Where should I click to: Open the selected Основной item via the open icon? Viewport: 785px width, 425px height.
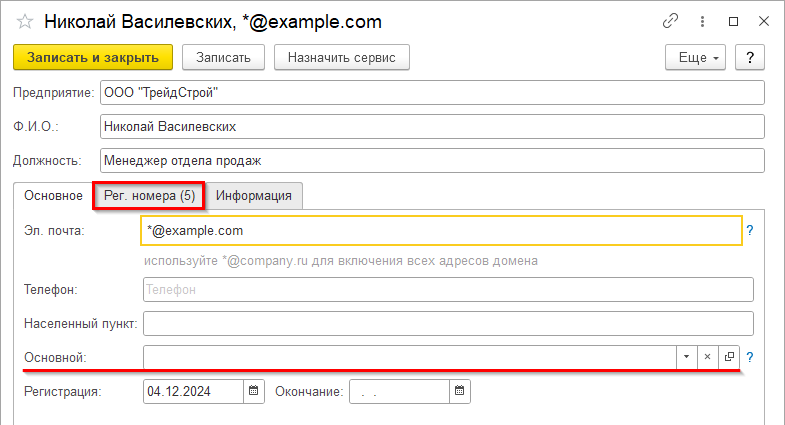pyautogui.click(x=729, y=357)
